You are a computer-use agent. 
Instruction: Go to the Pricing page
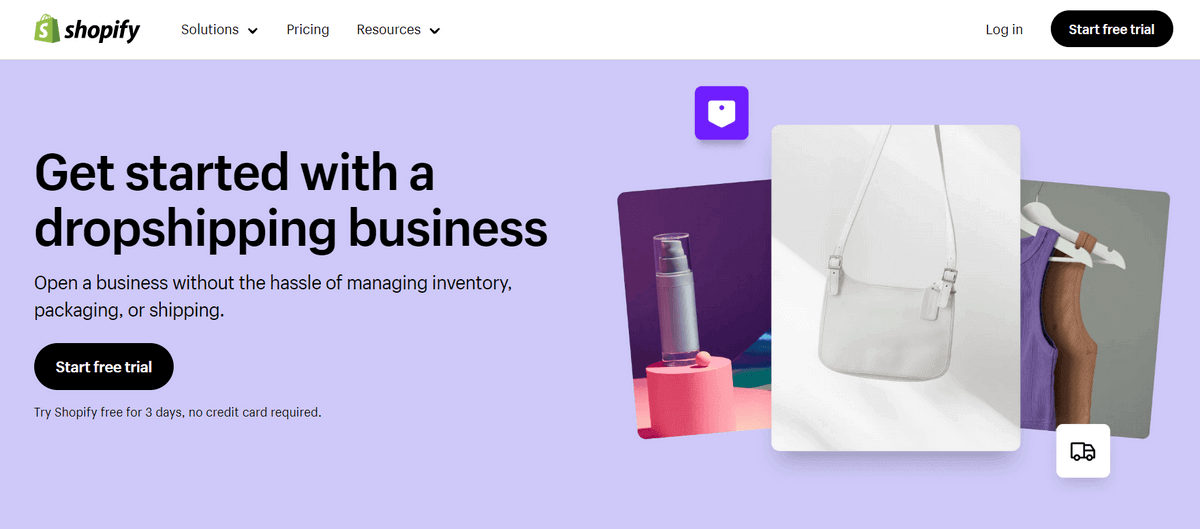(x=308, y=30)
